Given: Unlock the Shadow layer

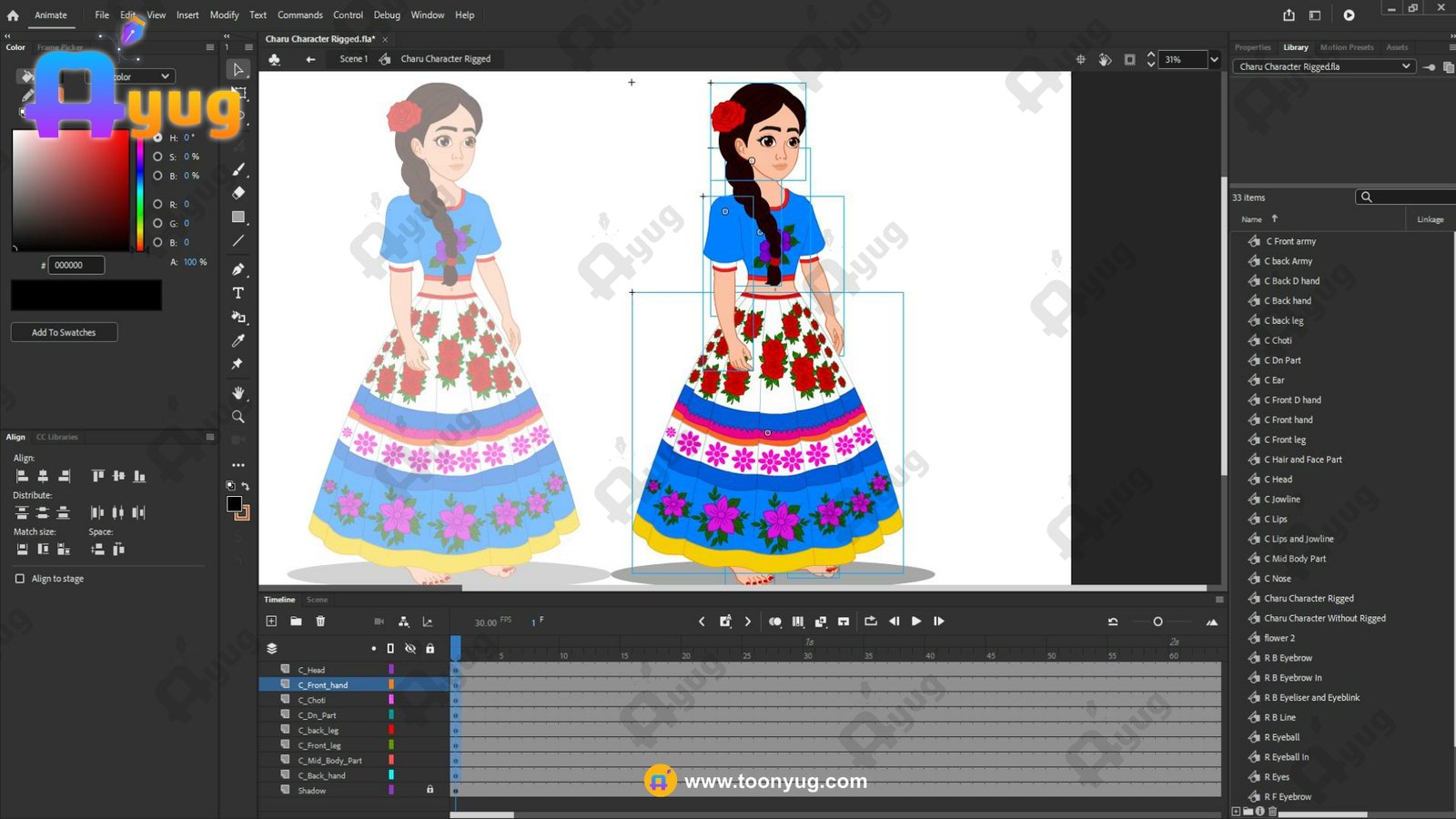Looking at the screenshot, I should coord(430,790).
